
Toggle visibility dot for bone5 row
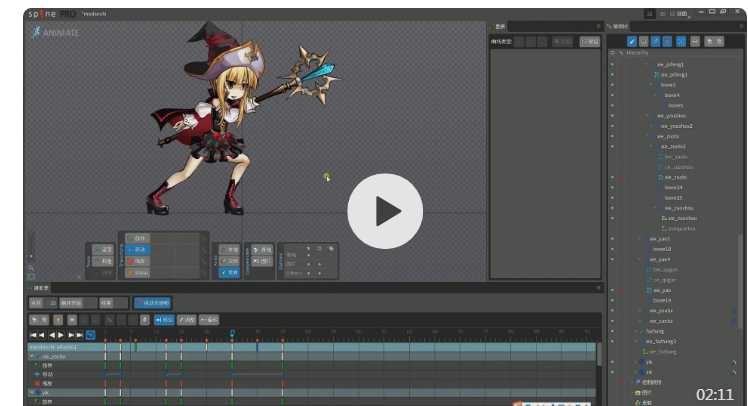(612, 105)
